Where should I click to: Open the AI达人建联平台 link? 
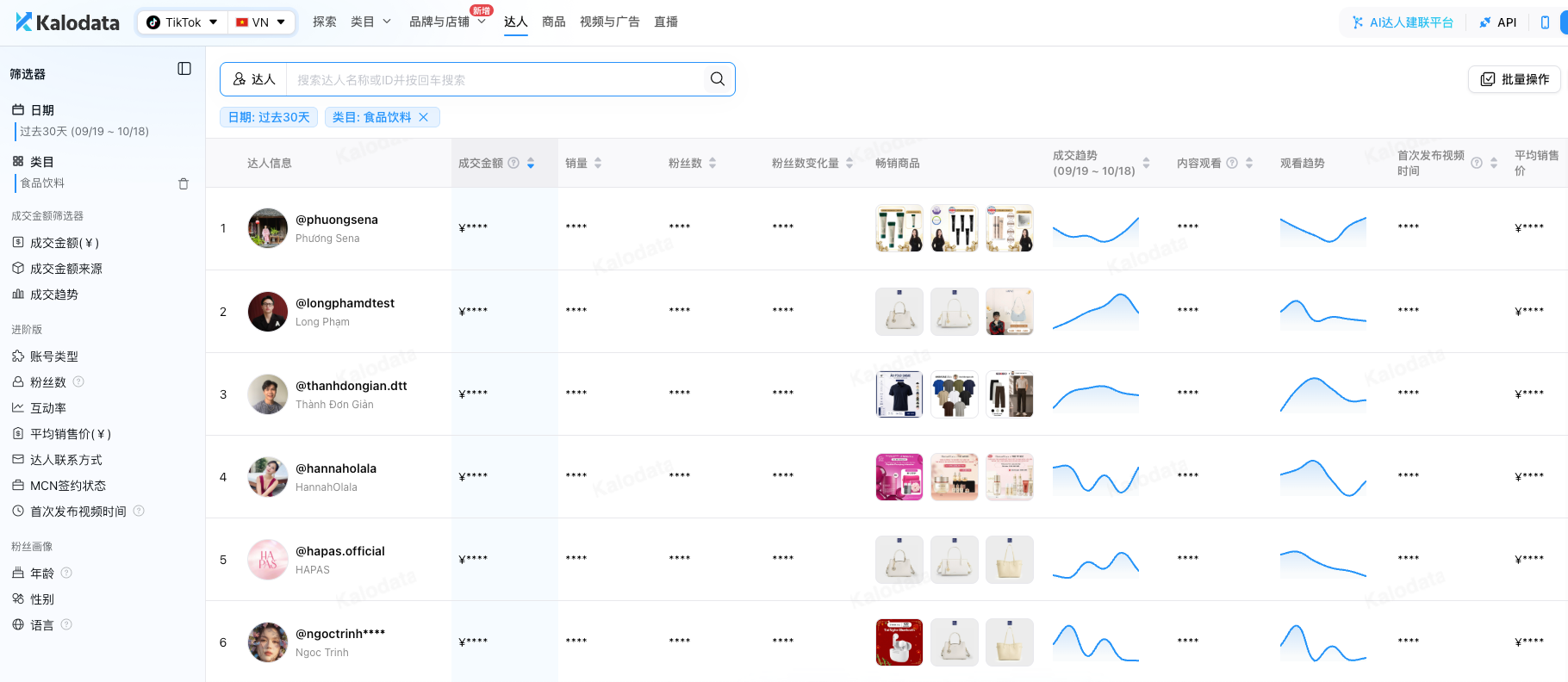coord(1403,22)
